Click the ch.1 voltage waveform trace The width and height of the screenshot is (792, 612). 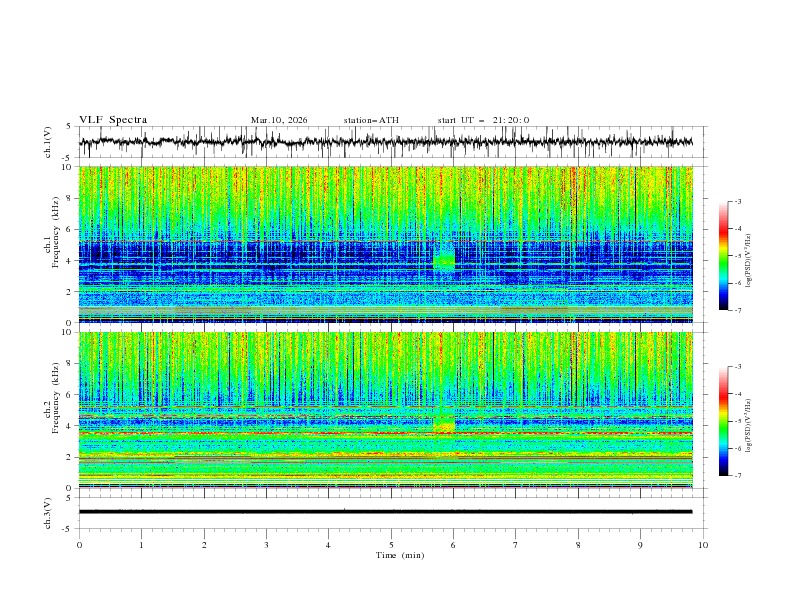(385, 142)
